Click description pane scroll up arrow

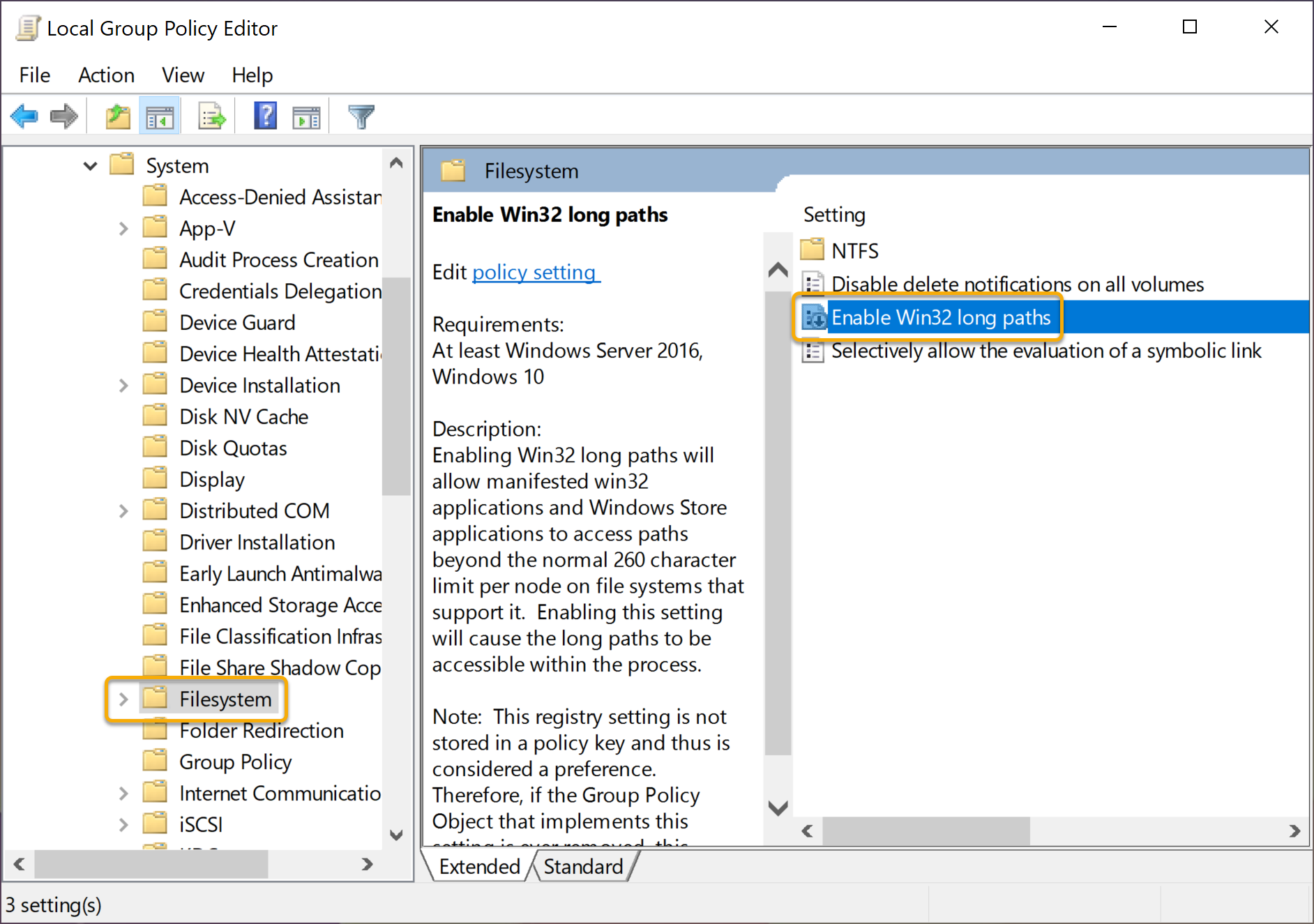click(778, 269)
